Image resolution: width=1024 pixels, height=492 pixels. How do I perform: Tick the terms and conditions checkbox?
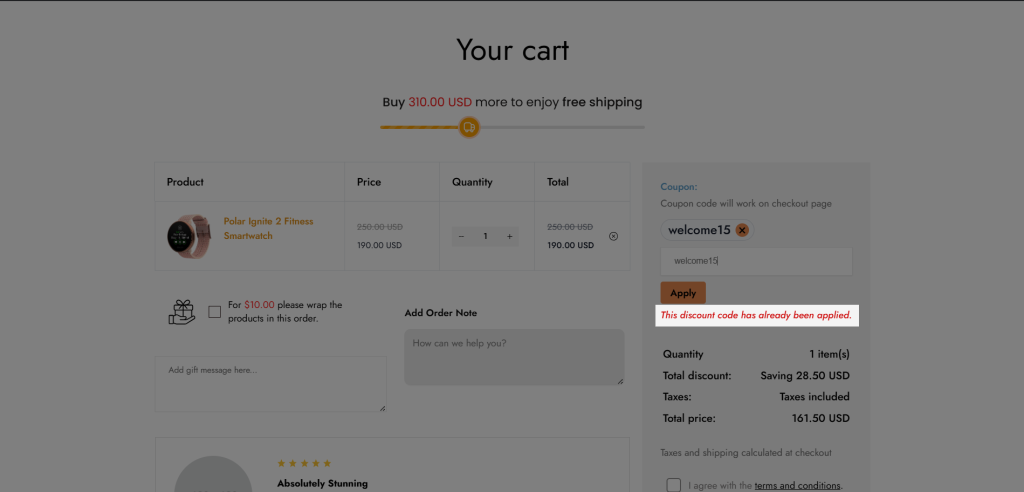(x=673, y=485)
